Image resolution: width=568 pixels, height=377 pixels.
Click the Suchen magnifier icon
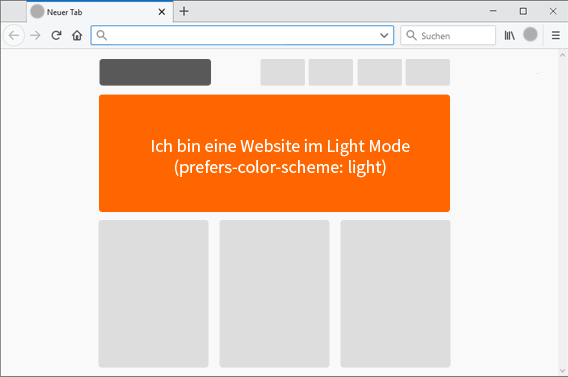pos(411,35)
